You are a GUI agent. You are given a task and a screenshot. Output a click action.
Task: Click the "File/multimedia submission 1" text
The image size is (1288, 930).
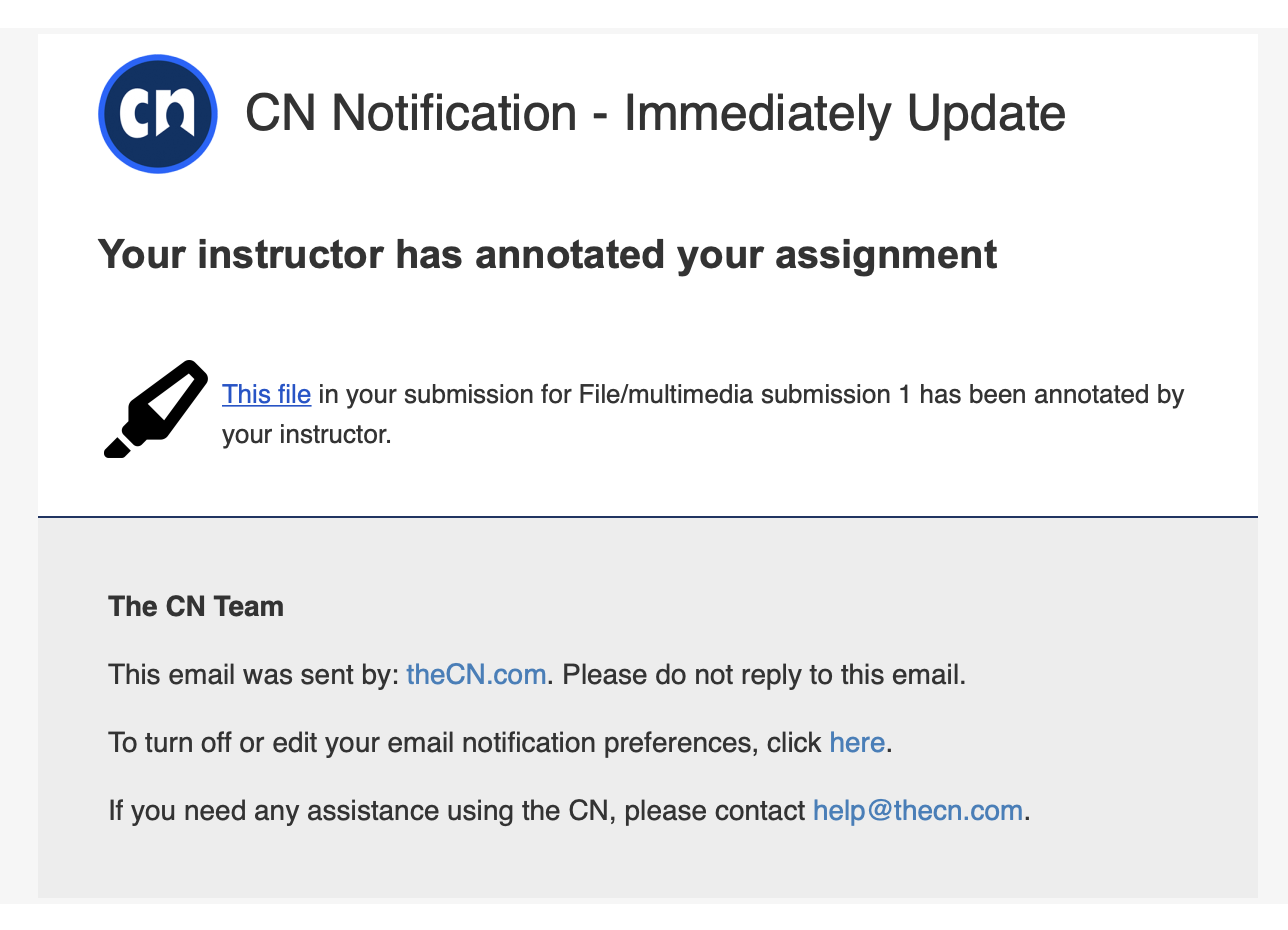745,394
